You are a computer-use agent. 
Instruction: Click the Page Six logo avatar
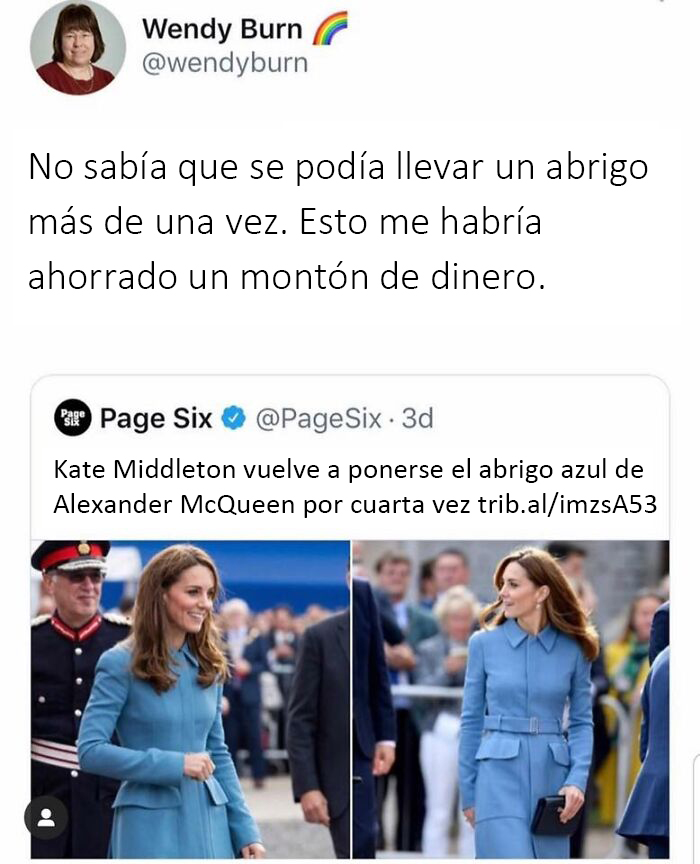pos(73,418)
